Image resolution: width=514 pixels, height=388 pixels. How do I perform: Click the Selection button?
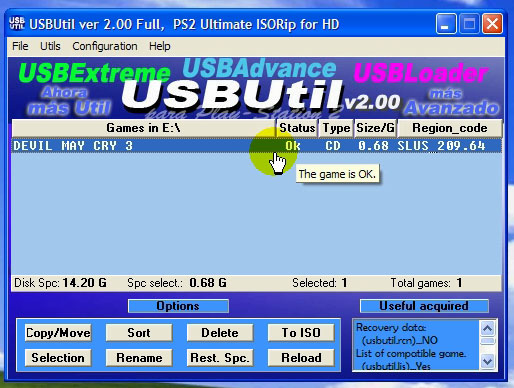[x=58, y=358]
